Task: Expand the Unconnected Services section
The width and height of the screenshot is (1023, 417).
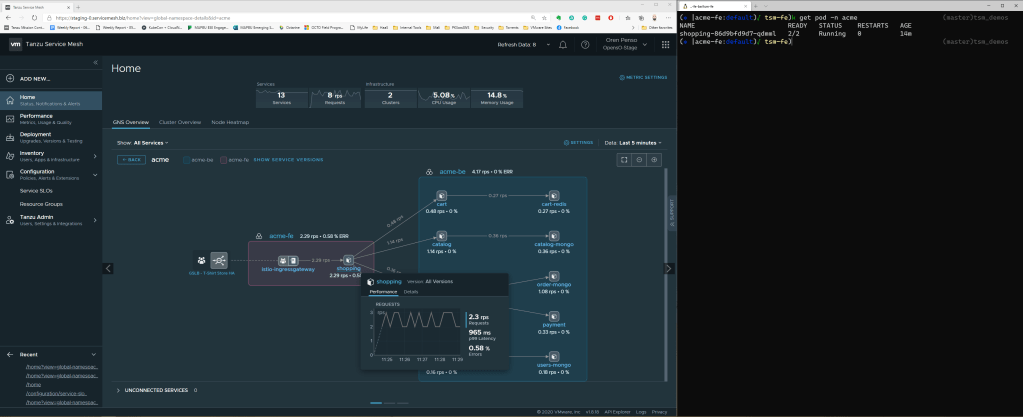Action: coord(119,390)
